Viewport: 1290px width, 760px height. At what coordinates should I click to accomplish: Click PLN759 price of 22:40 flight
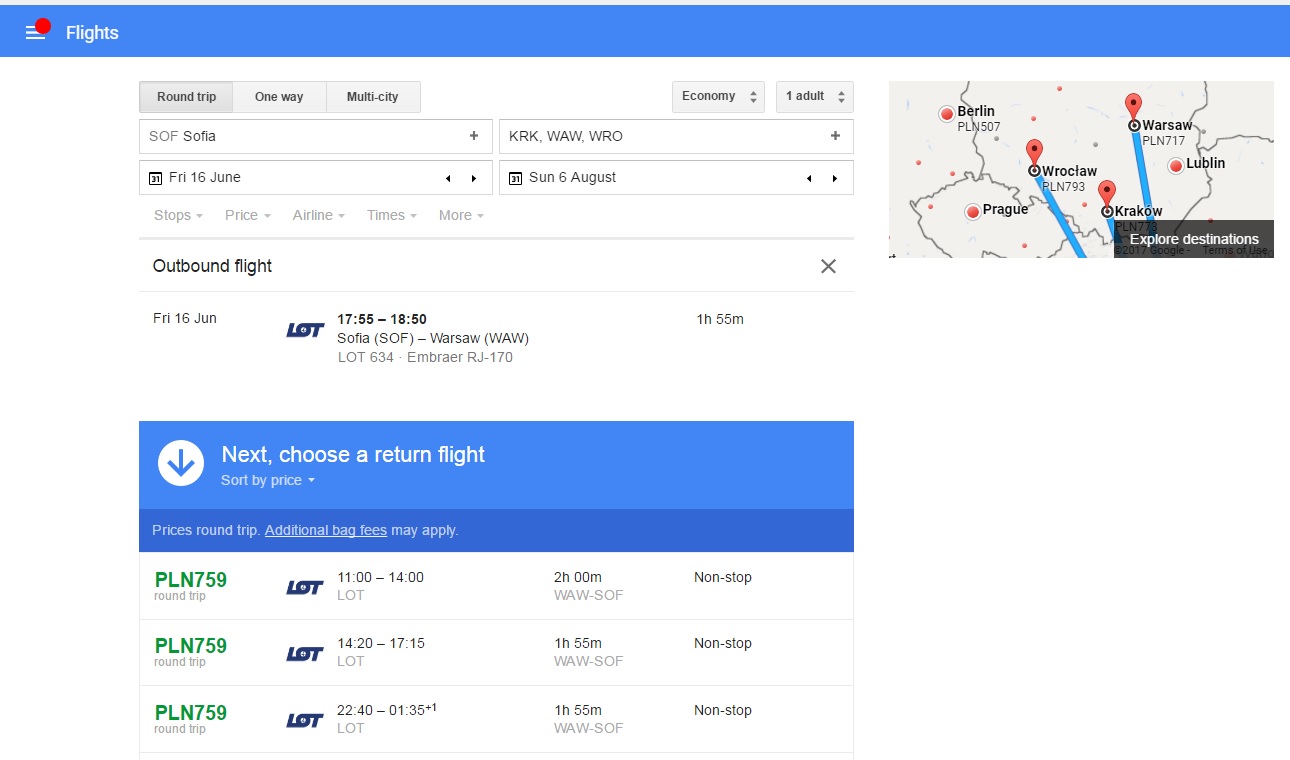(191, 713)
